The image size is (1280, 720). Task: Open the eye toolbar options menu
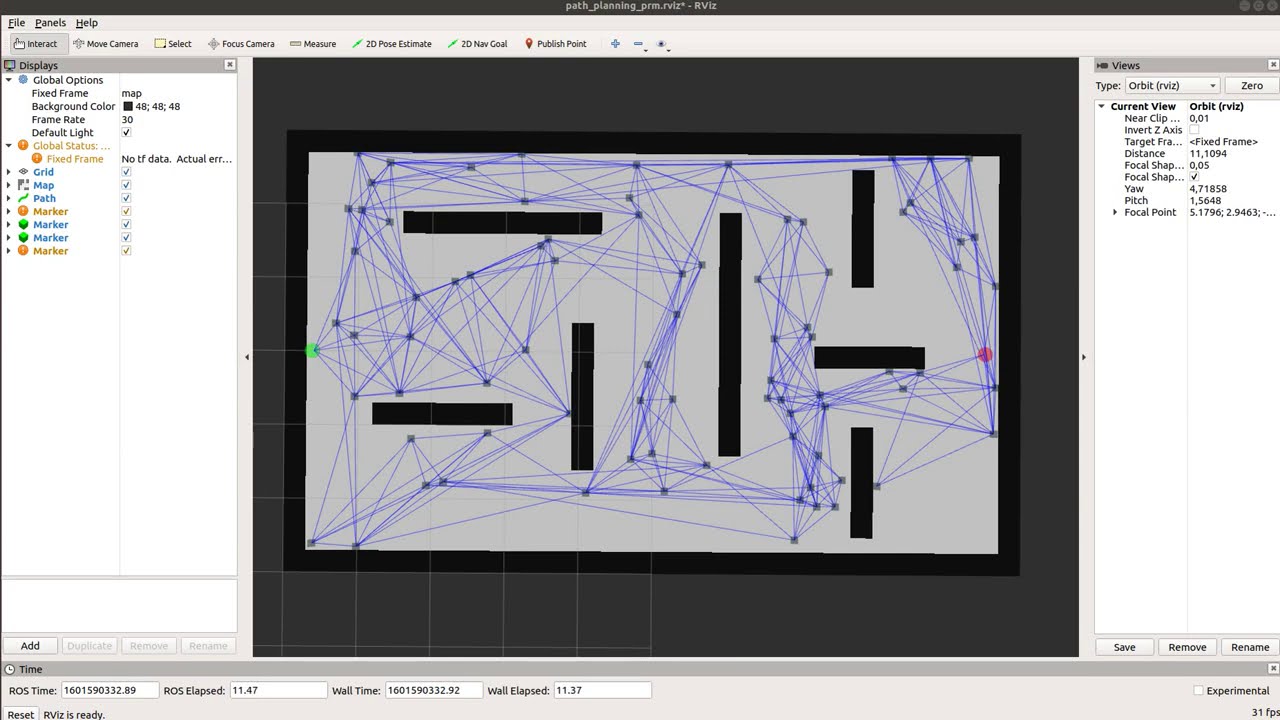[662, 44]
